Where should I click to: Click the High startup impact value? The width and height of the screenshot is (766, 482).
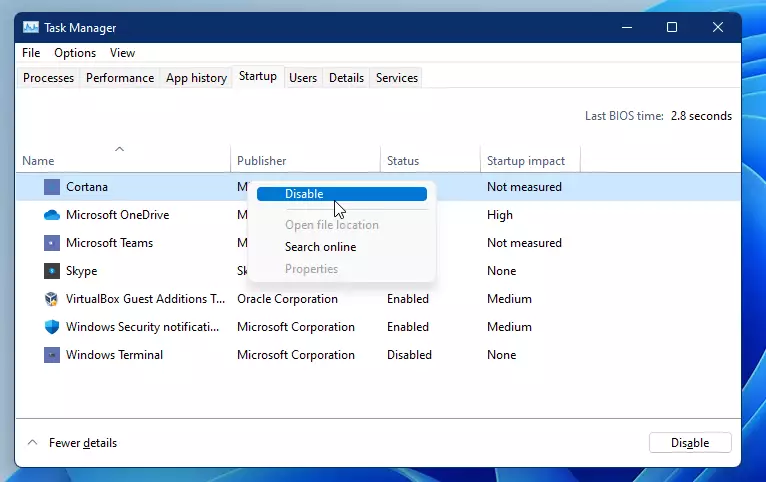tap(500, 215)
